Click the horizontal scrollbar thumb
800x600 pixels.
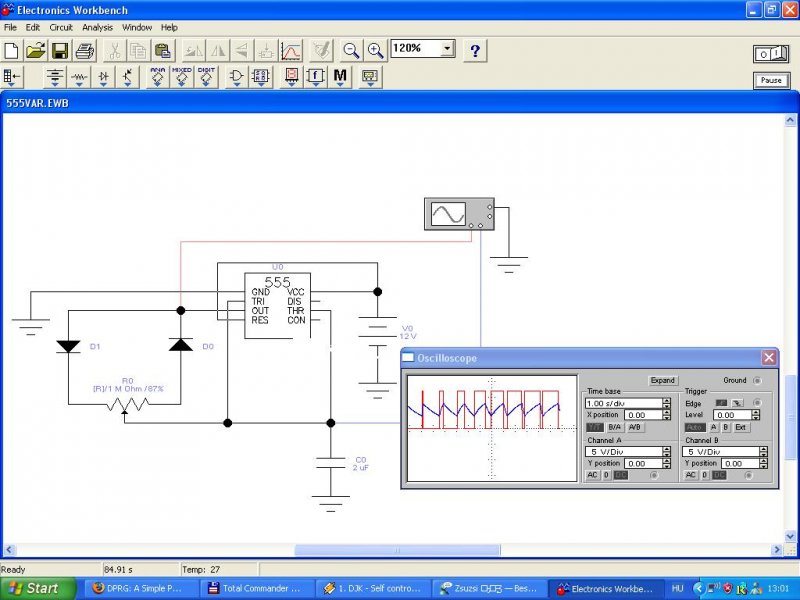(397, 550)
